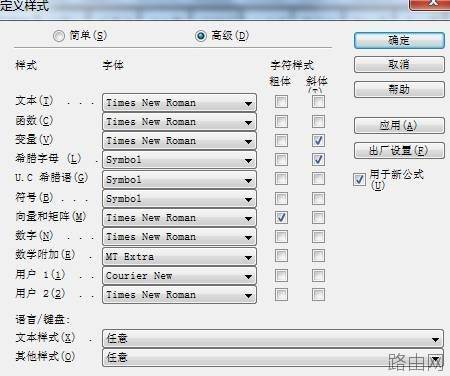Open font dropdown for U.C 希腊语(G) style

pos(179,180)
